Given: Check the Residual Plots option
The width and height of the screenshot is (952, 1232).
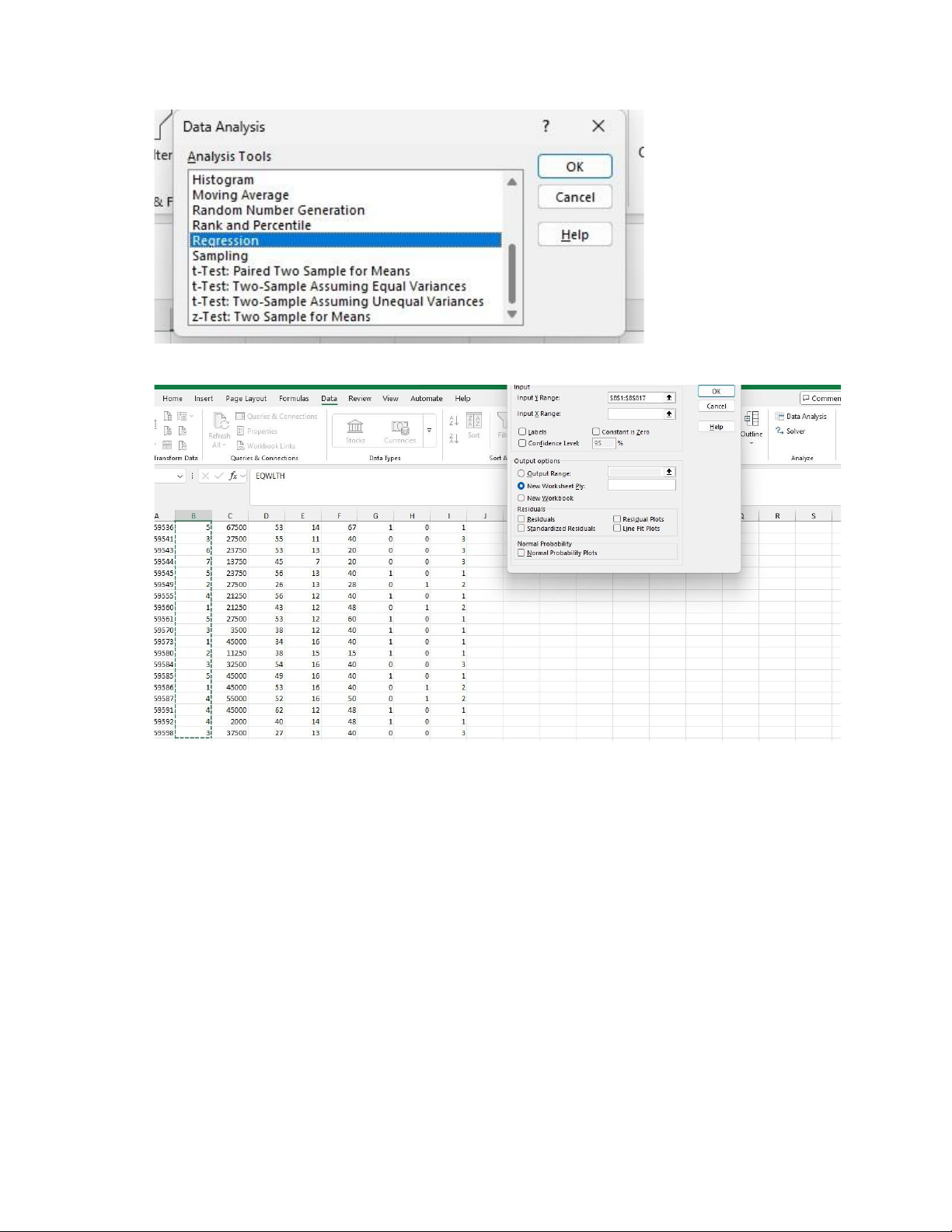Looking at the screenshot, I should tap(617, 519).
